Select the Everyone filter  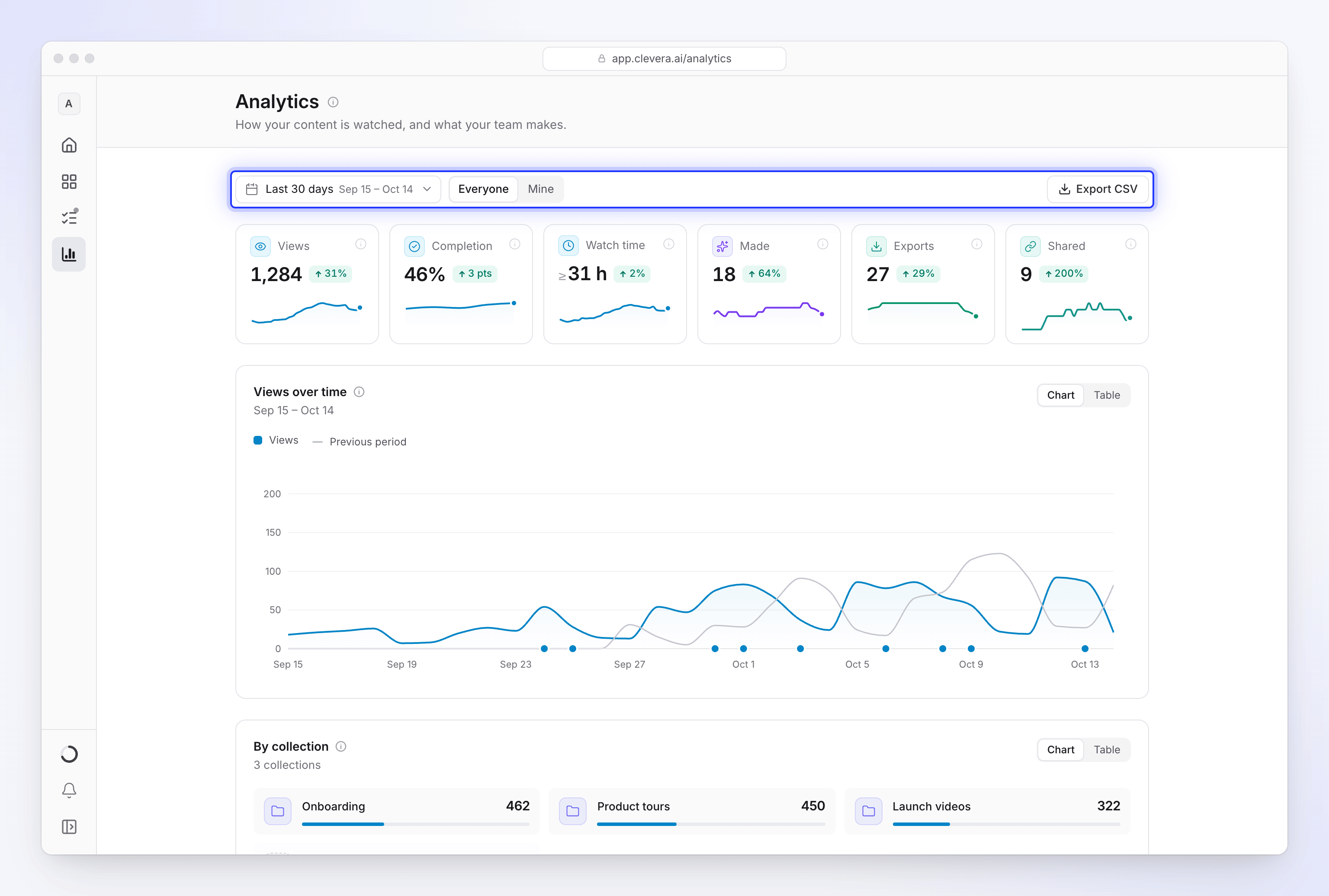483,189
